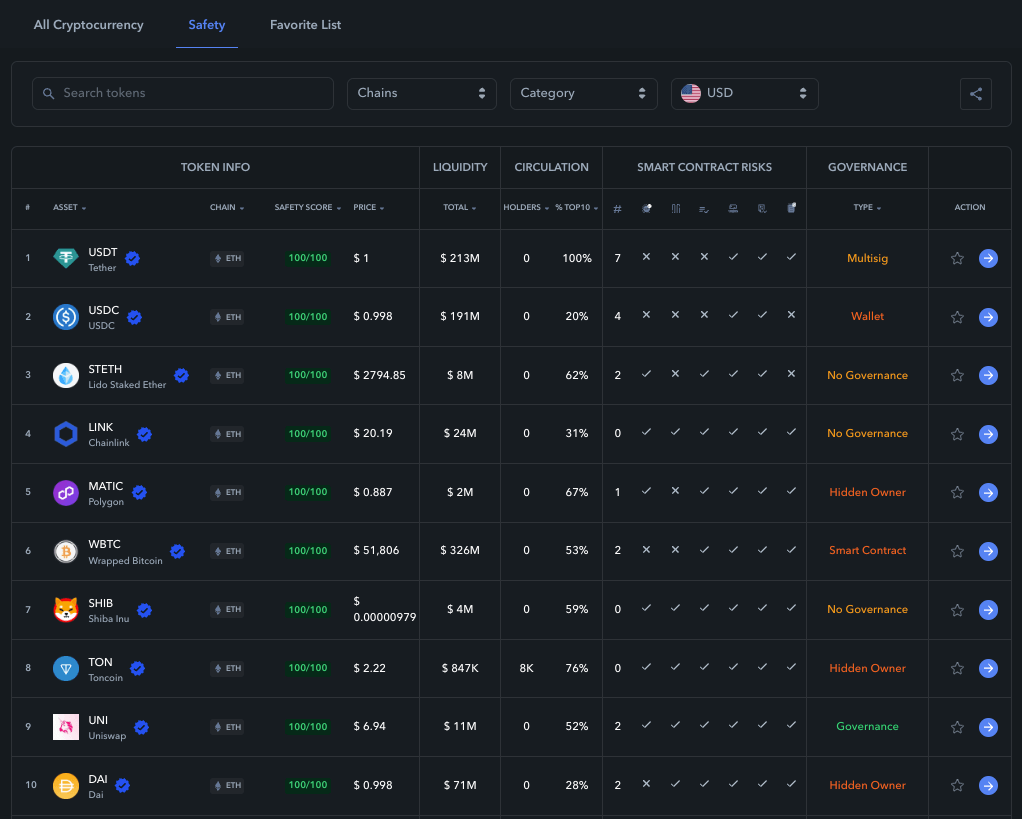
Task: Open DAI details with the arrow button
Action: (x=988, y=785)
